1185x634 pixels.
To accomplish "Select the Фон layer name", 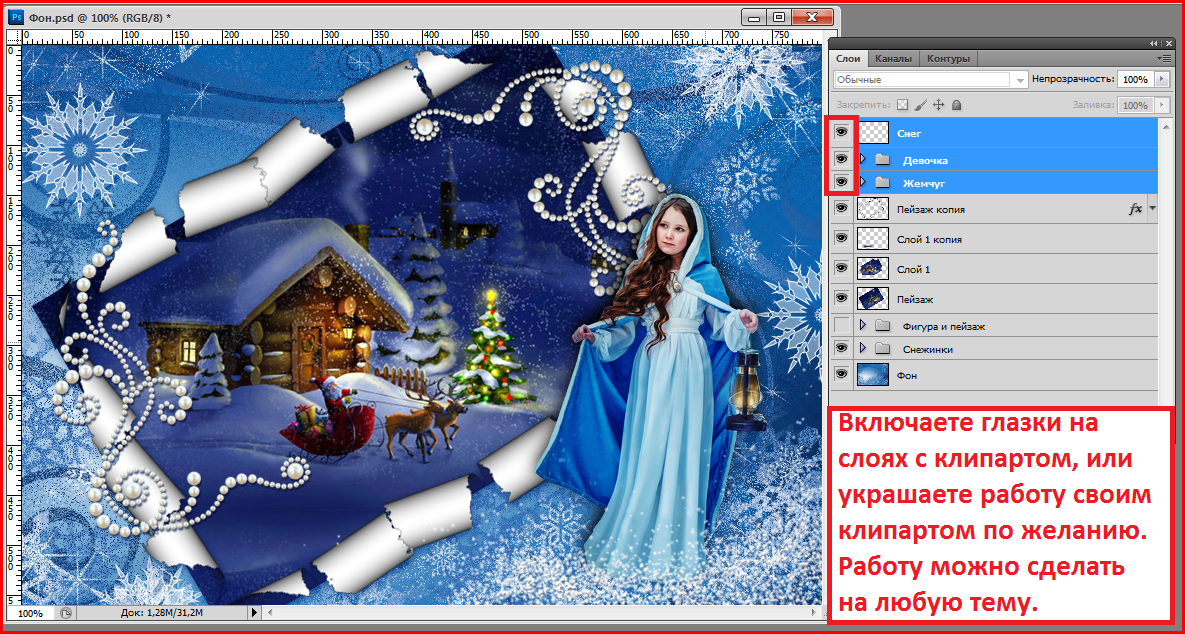I will 906,376.
